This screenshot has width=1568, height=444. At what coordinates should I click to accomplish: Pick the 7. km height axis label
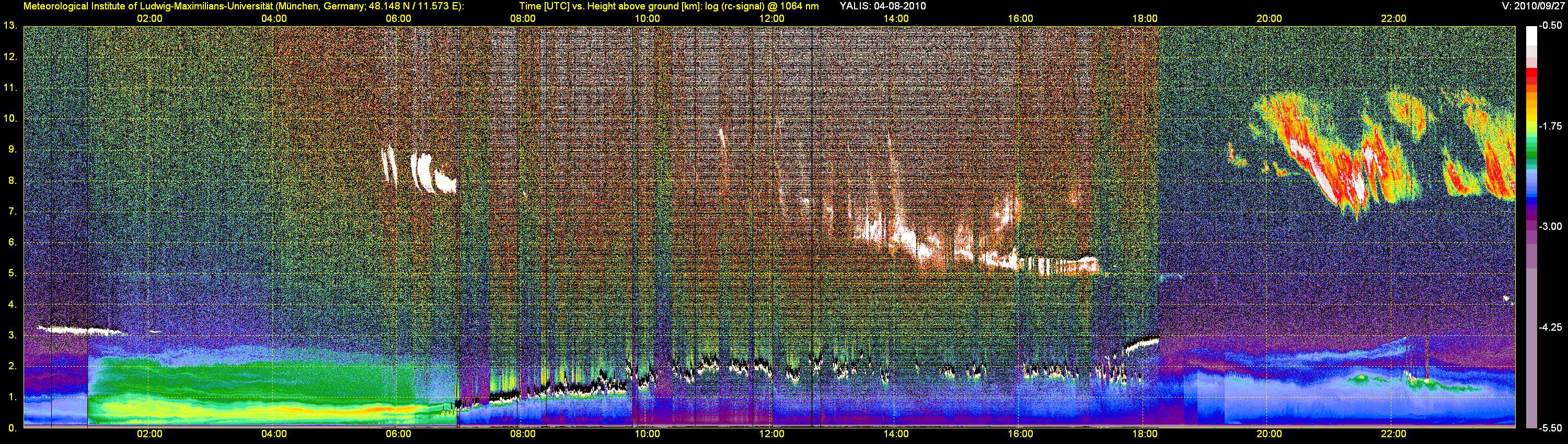(x=12, y=212)
